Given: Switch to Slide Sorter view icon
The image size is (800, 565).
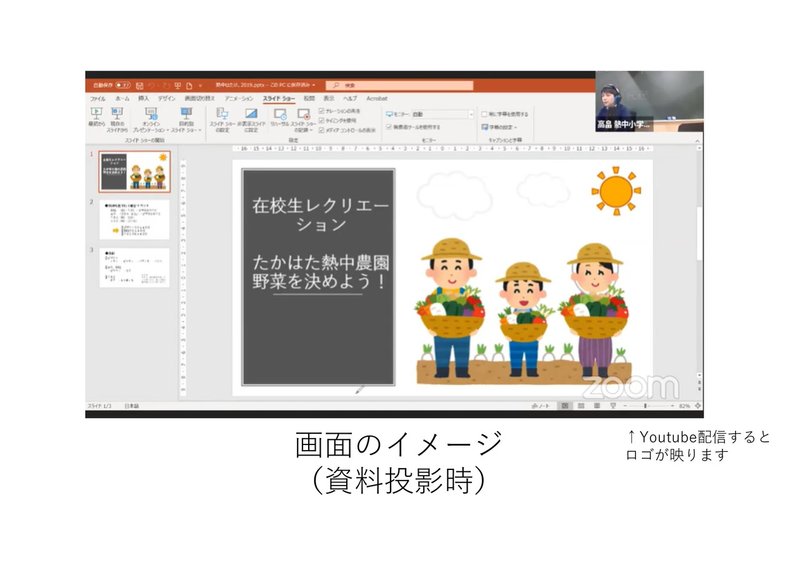Looking at the screenshot, I should pos(581,406).
